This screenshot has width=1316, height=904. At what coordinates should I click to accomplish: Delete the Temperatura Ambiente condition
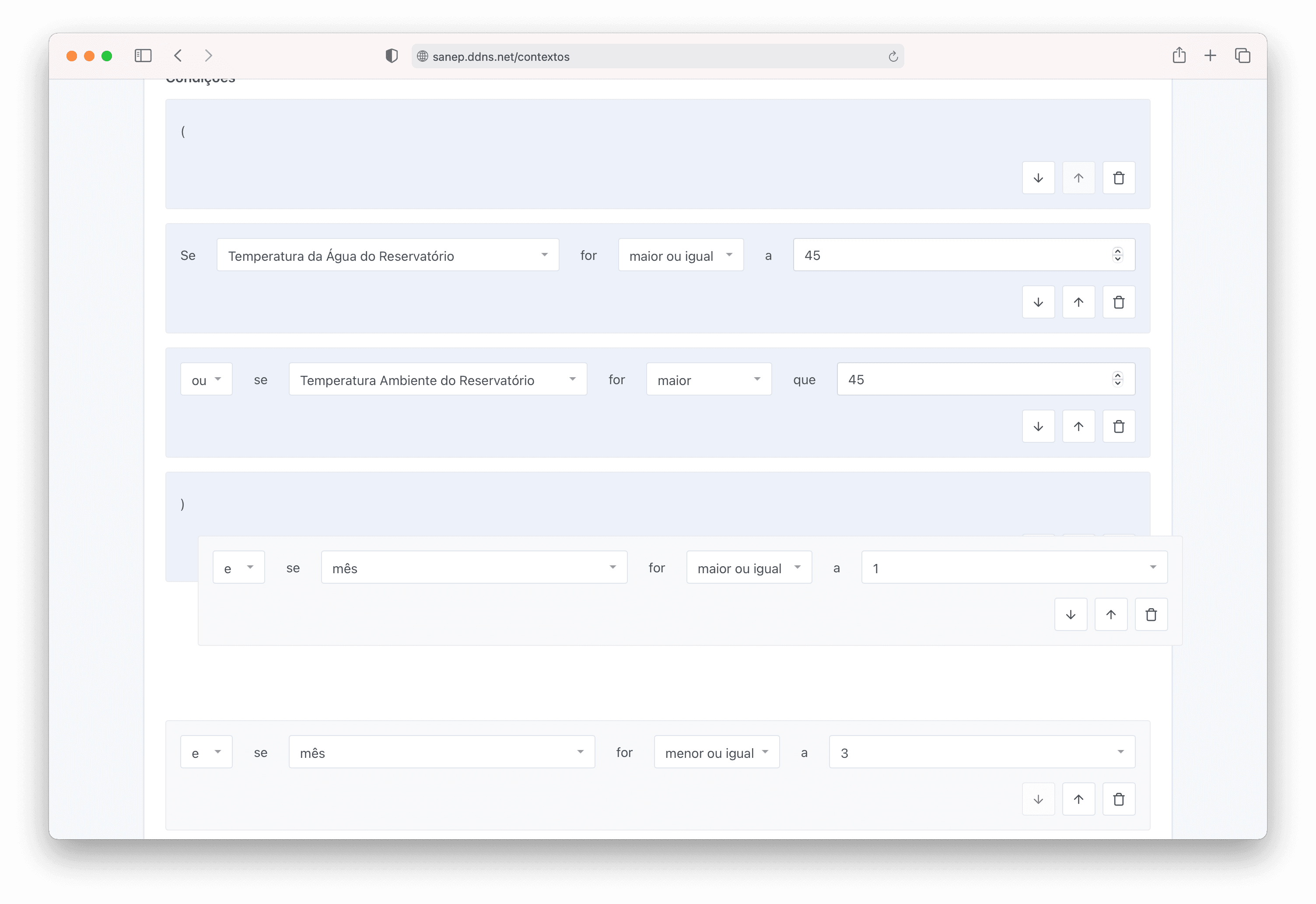[1118, 426]
